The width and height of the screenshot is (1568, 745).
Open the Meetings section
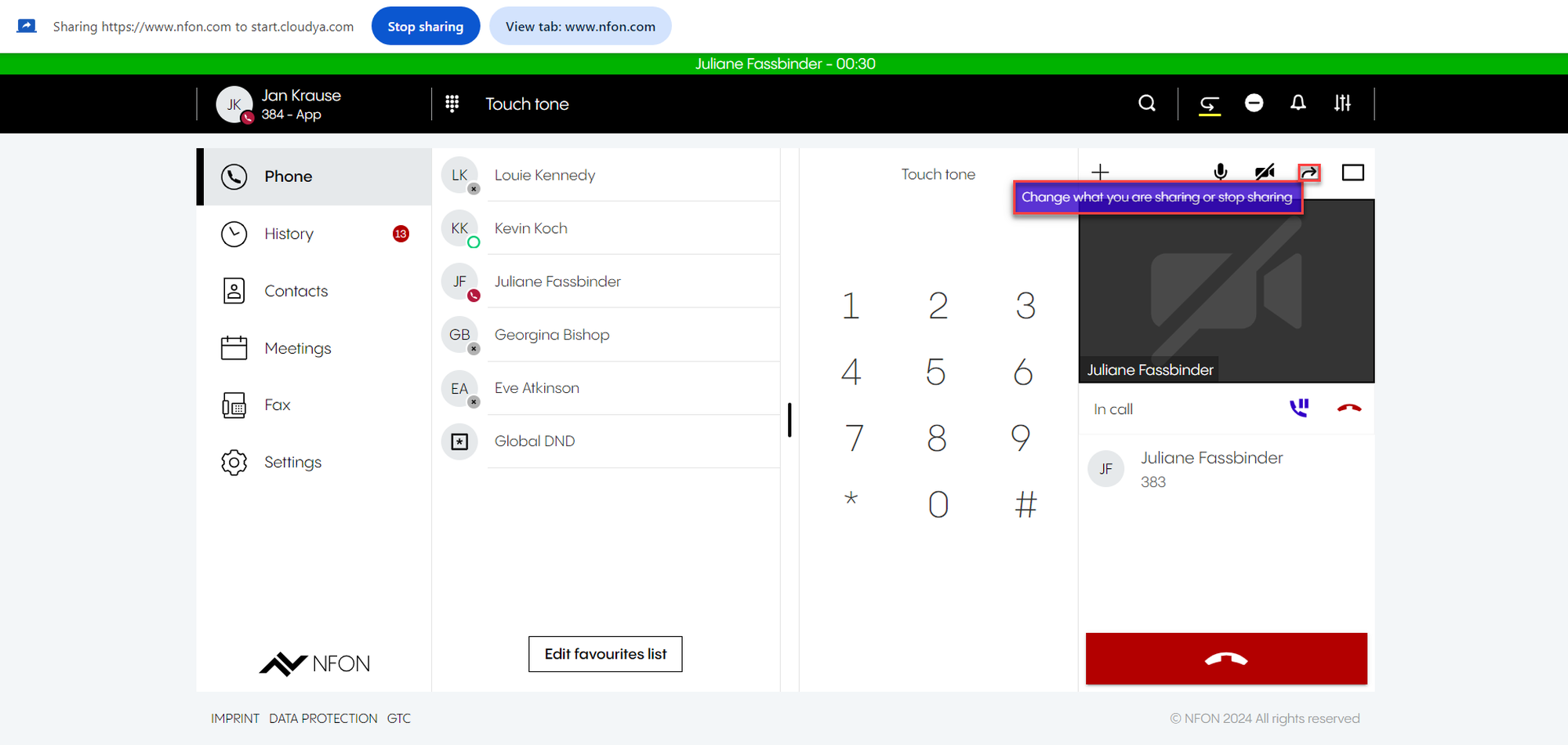point(297,348)
